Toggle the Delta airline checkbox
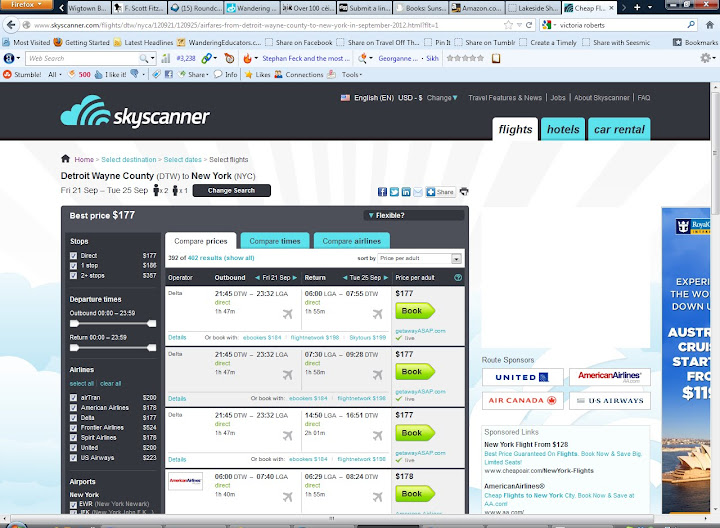720x528 pixels. pos(73,418)
